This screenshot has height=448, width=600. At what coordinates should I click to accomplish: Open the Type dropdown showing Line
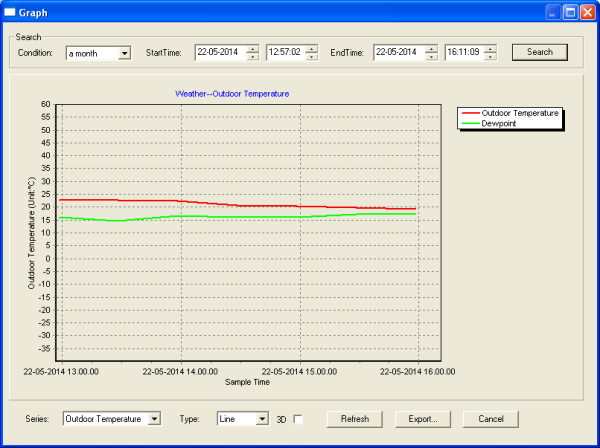click(243, 419)
